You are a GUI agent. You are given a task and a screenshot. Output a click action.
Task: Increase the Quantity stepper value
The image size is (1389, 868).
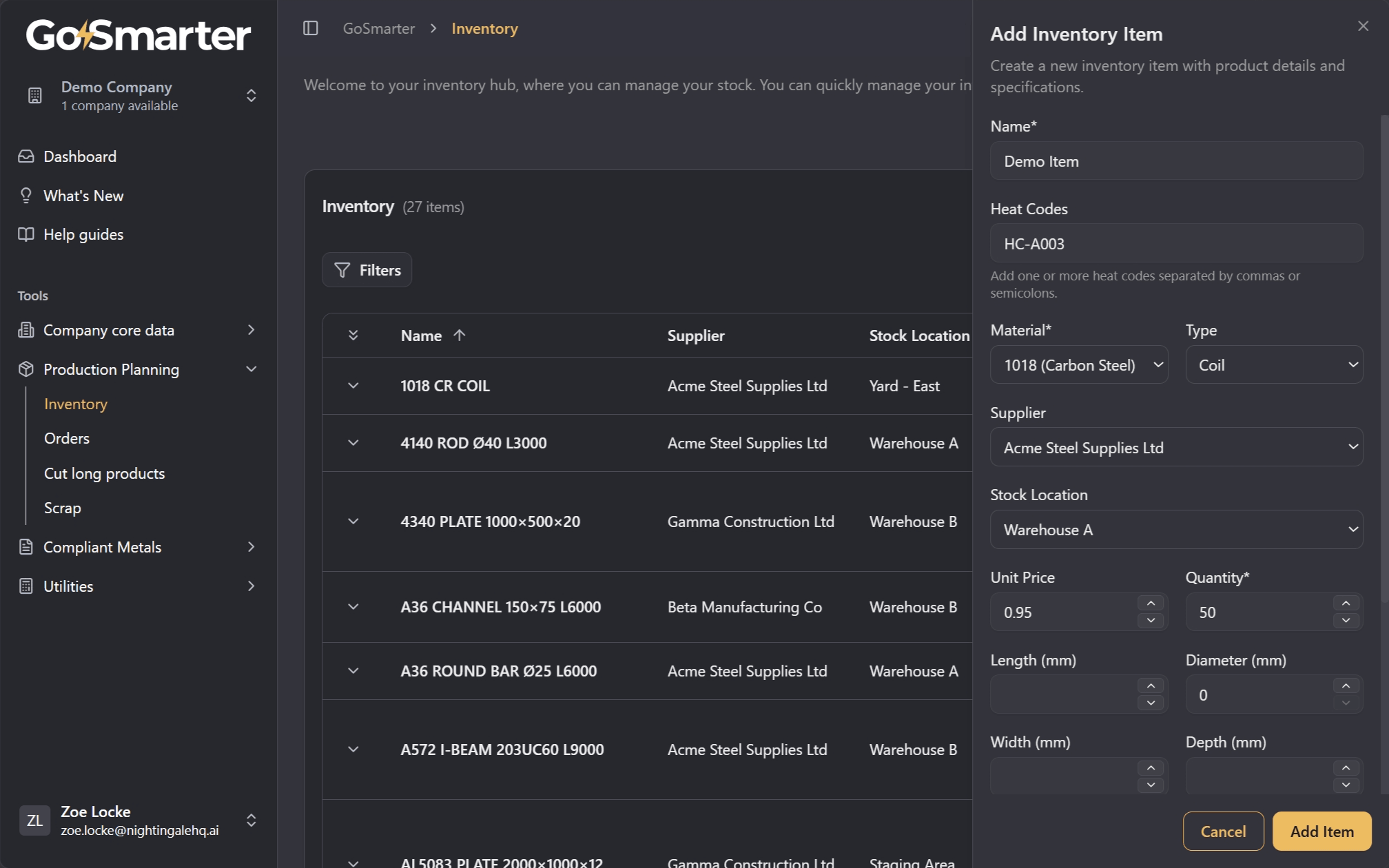point(1346,603)
